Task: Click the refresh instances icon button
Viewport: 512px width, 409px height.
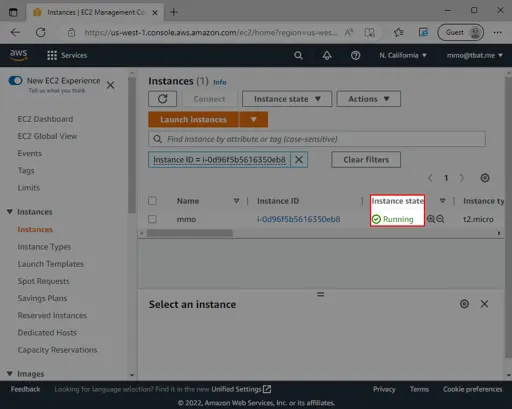Action: pyautogui.click(x=162, y=99)
